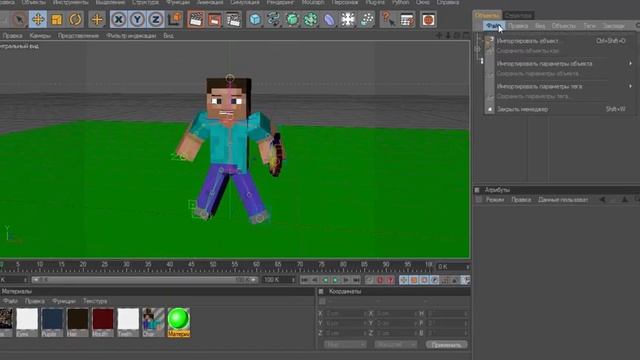This screenshot has height=360, width=640.
Task: Select the green sphere material thumbnail
Action: coord(179,322)
